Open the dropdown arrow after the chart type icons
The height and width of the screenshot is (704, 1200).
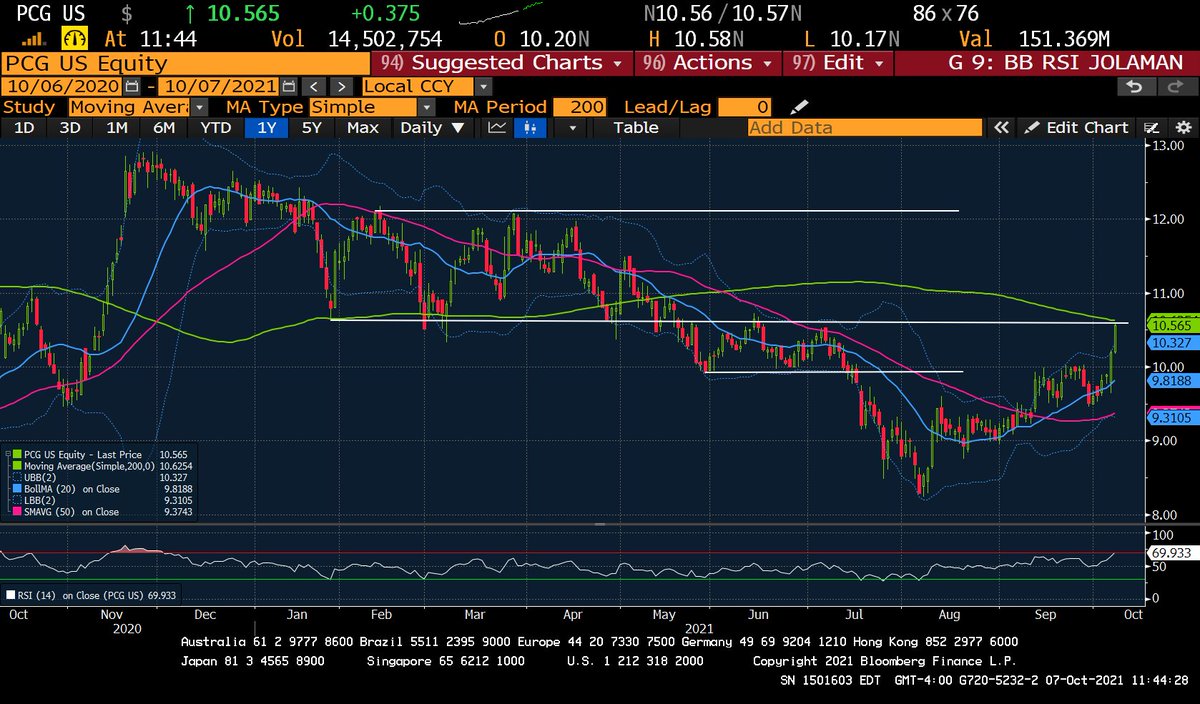(572, 127)
